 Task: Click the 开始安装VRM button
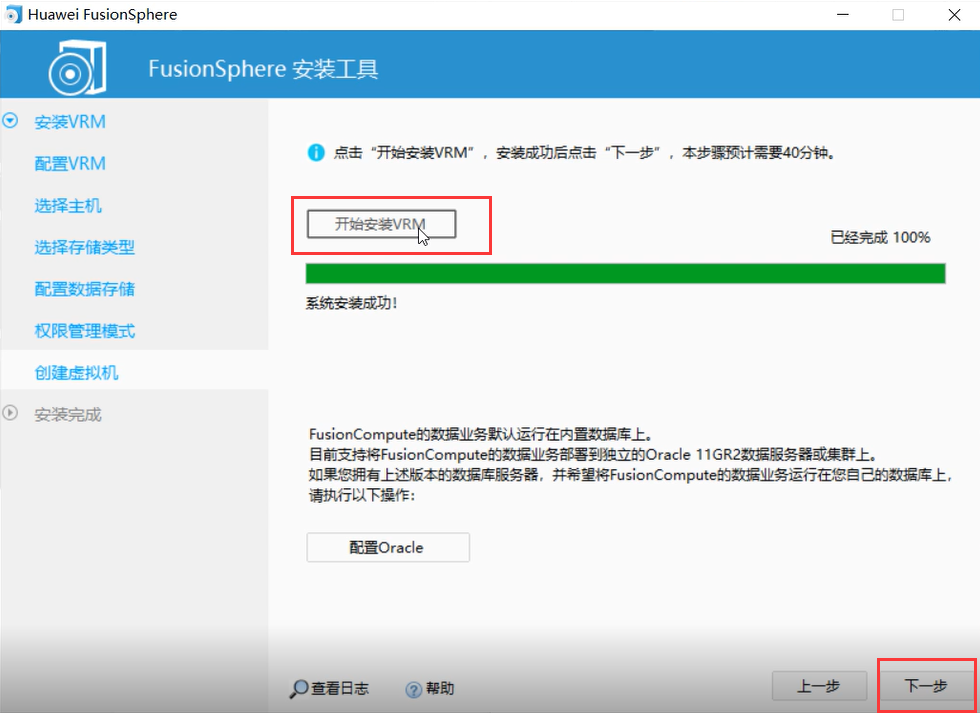point(381,224)
